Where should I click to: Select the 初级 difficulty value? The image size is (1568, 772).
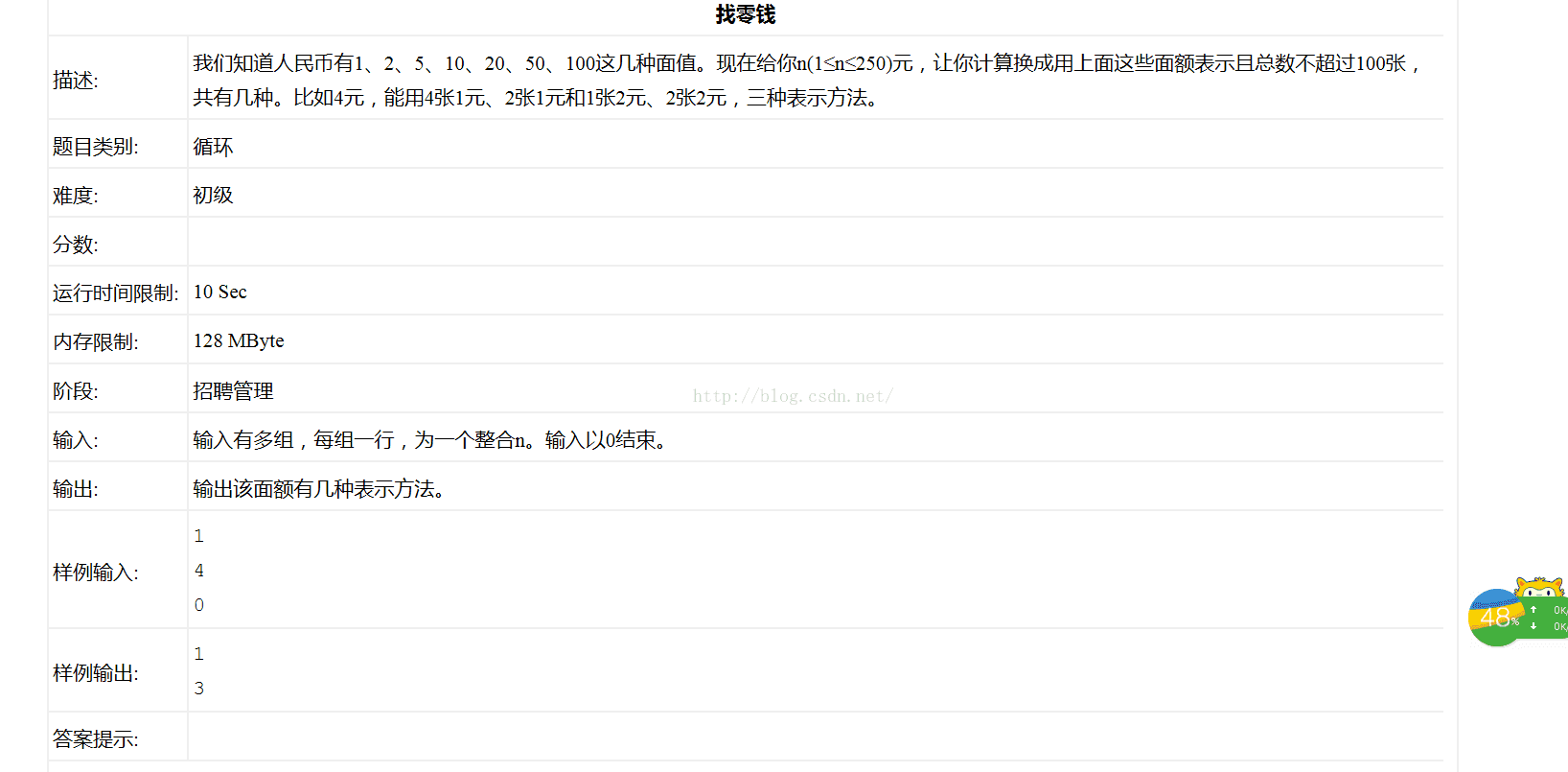213,195
